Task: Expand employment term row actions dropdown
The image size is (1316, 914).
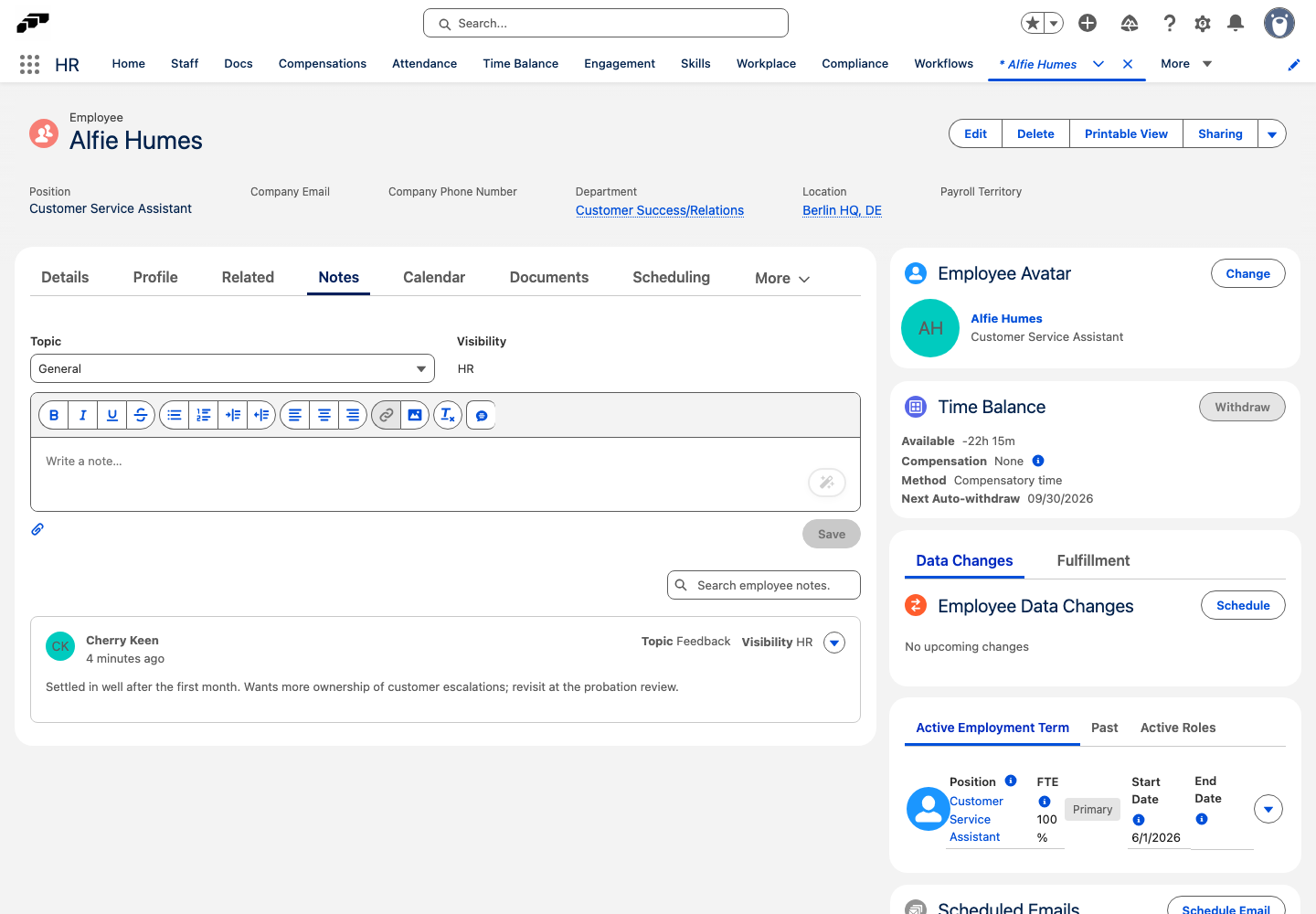Action: point(1268,809)
